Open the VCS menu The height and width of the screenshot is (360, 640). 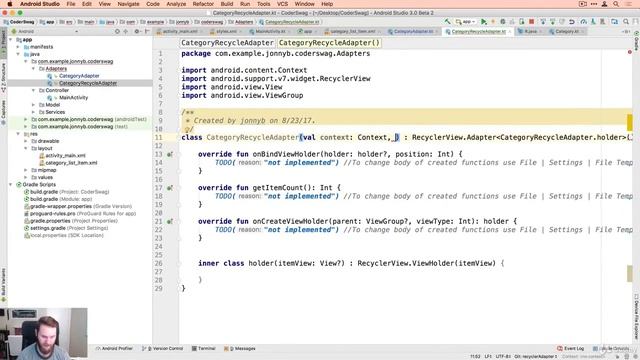pyautogui.click(x=282, y=4)
